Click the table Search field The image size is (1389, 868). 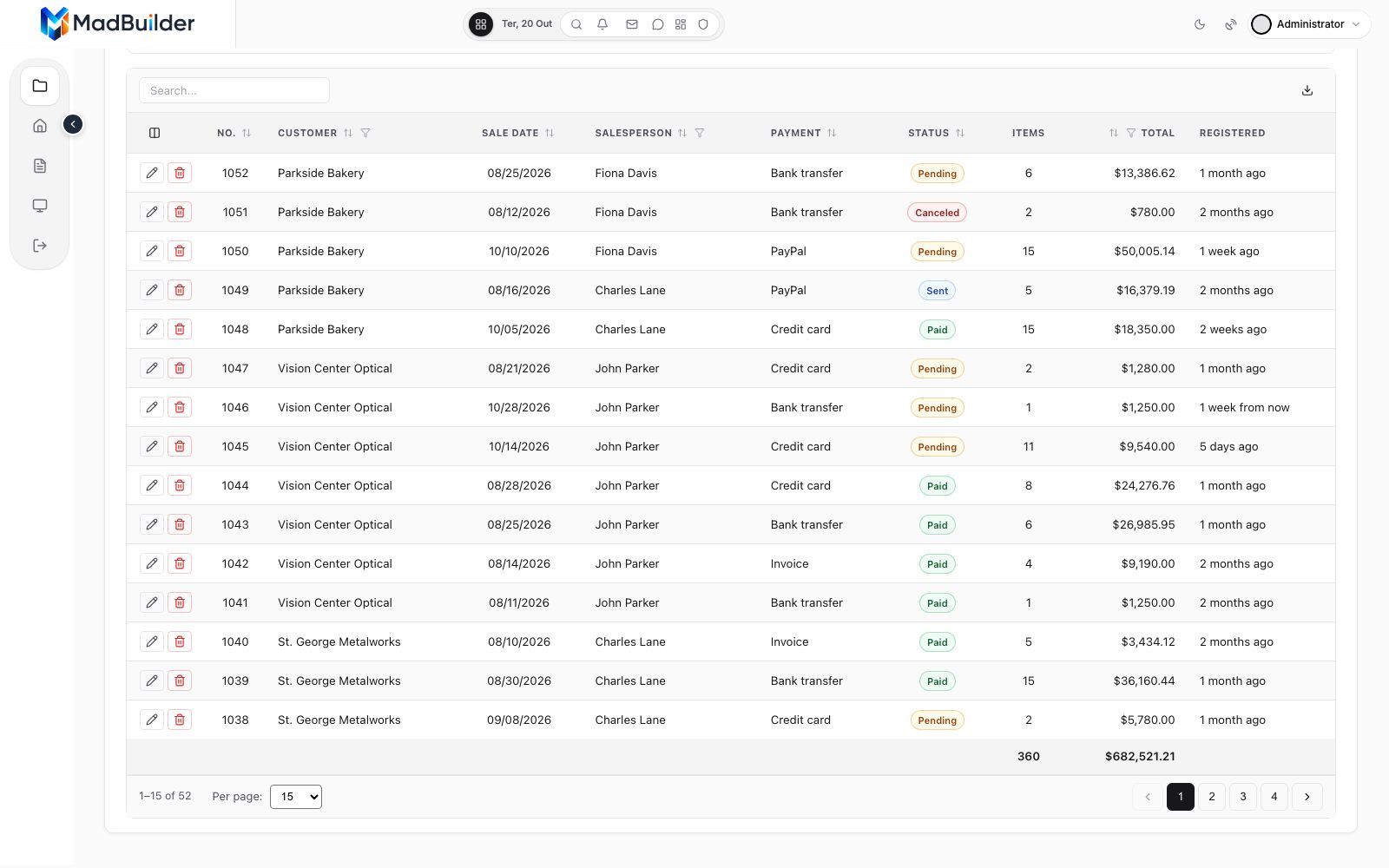pyautogui.click(x=234, y=90)
